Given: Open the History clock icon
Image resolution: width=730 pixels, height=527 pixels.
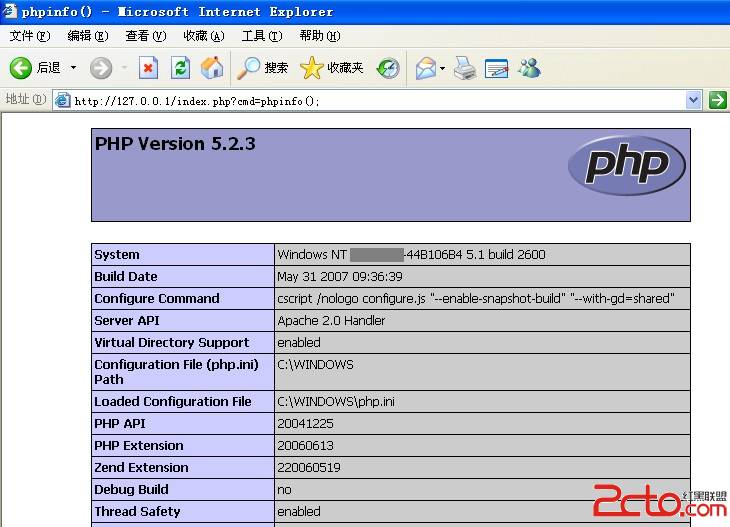Looking at the screenshot, I should 388,68.
